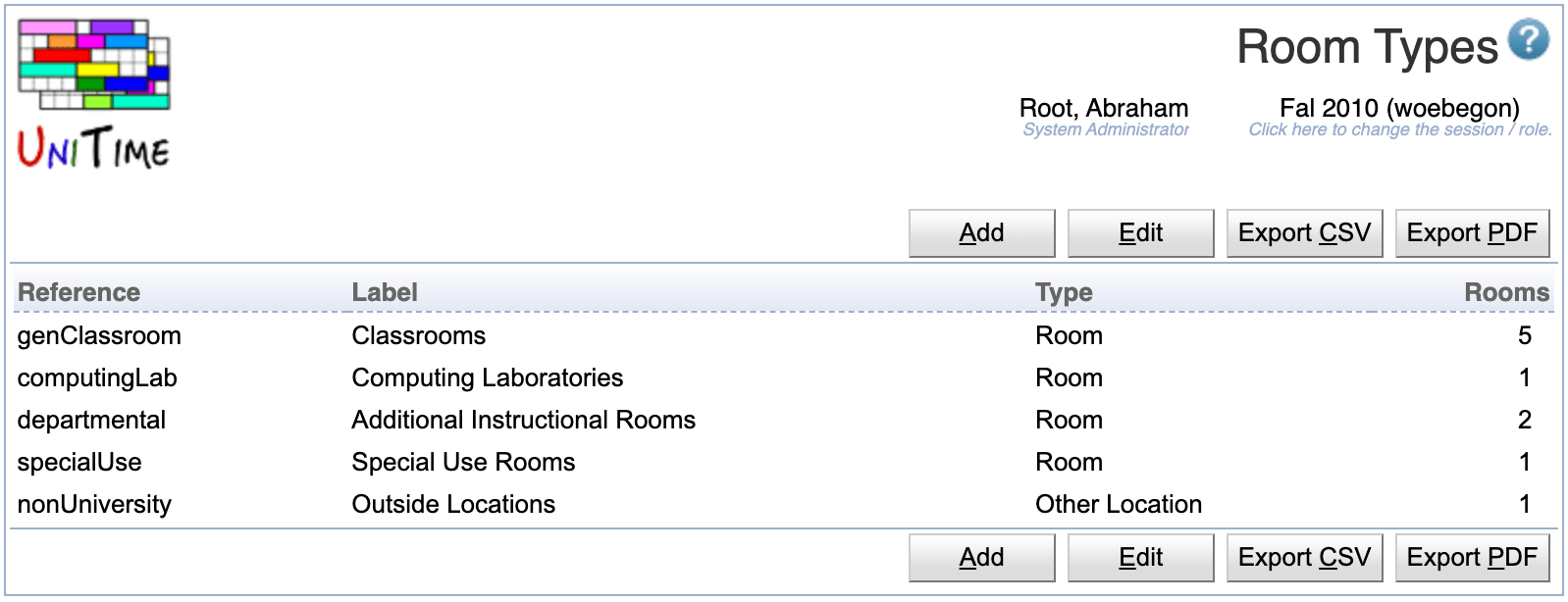Select the Additional Instructional Rooms row
The image size is (1568, 602).
pos(523,421)
